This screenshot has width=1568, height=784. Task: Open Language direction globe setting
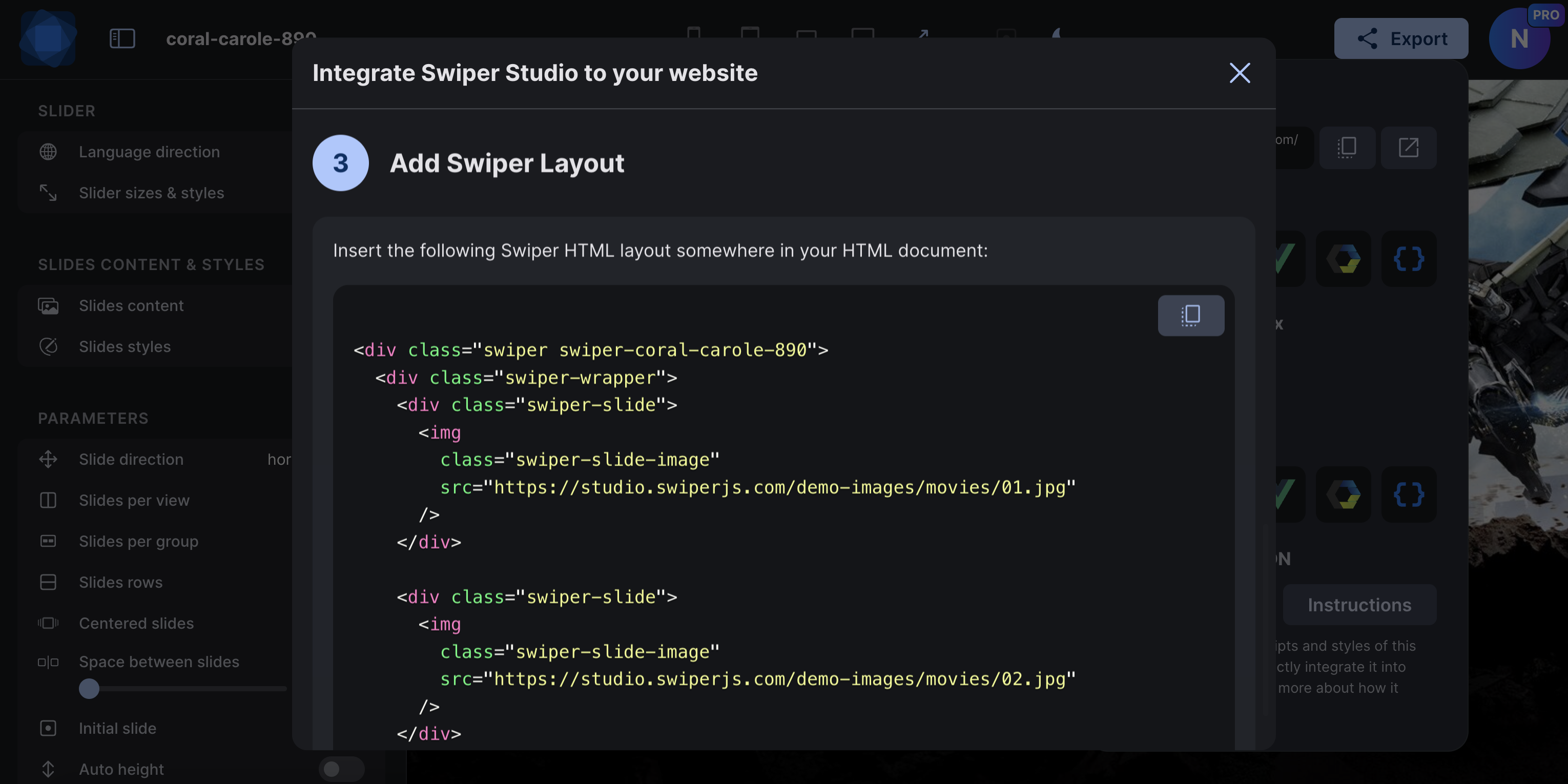coord(155,152)
